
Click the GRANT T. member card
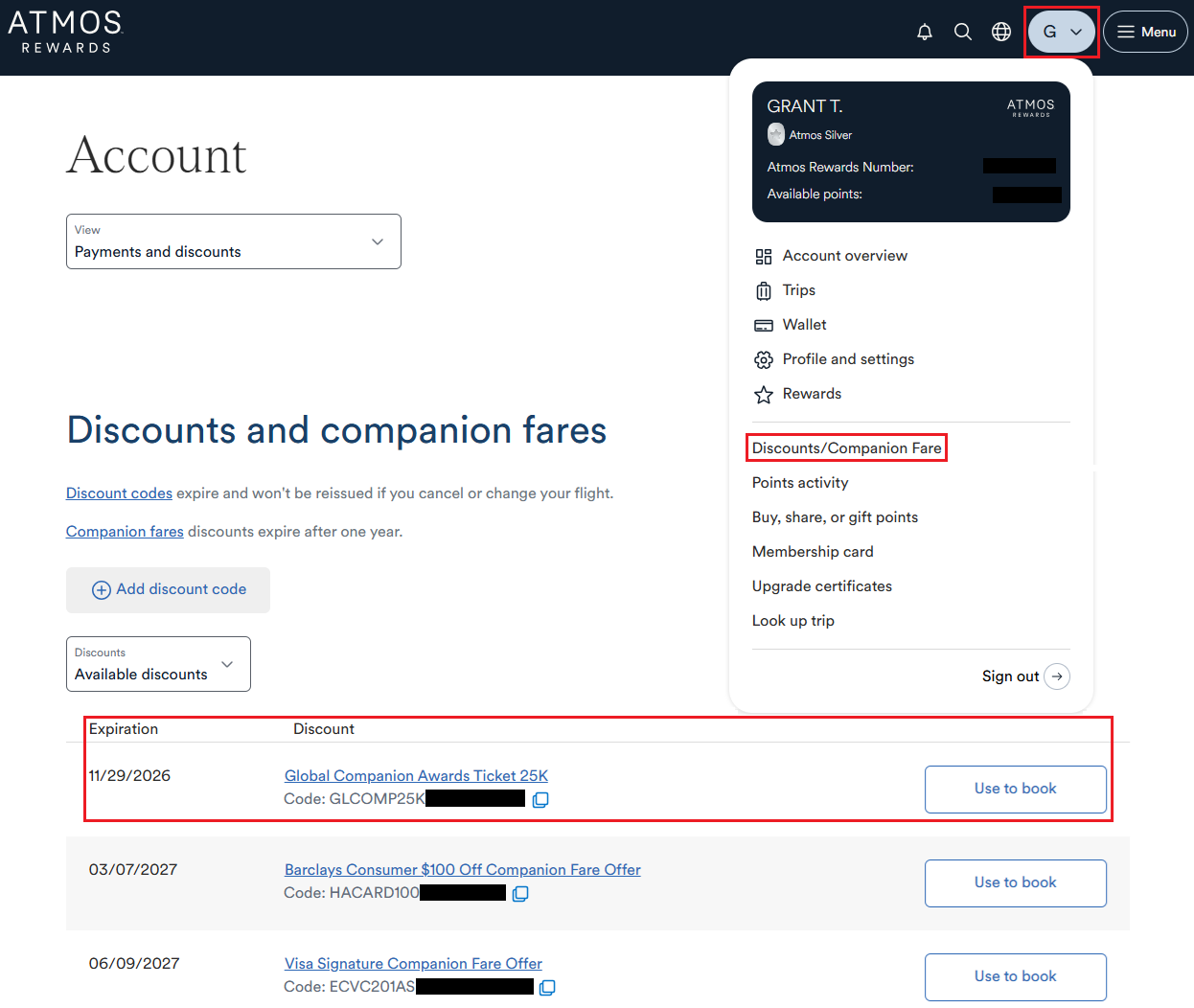click(x=911, y=152)
